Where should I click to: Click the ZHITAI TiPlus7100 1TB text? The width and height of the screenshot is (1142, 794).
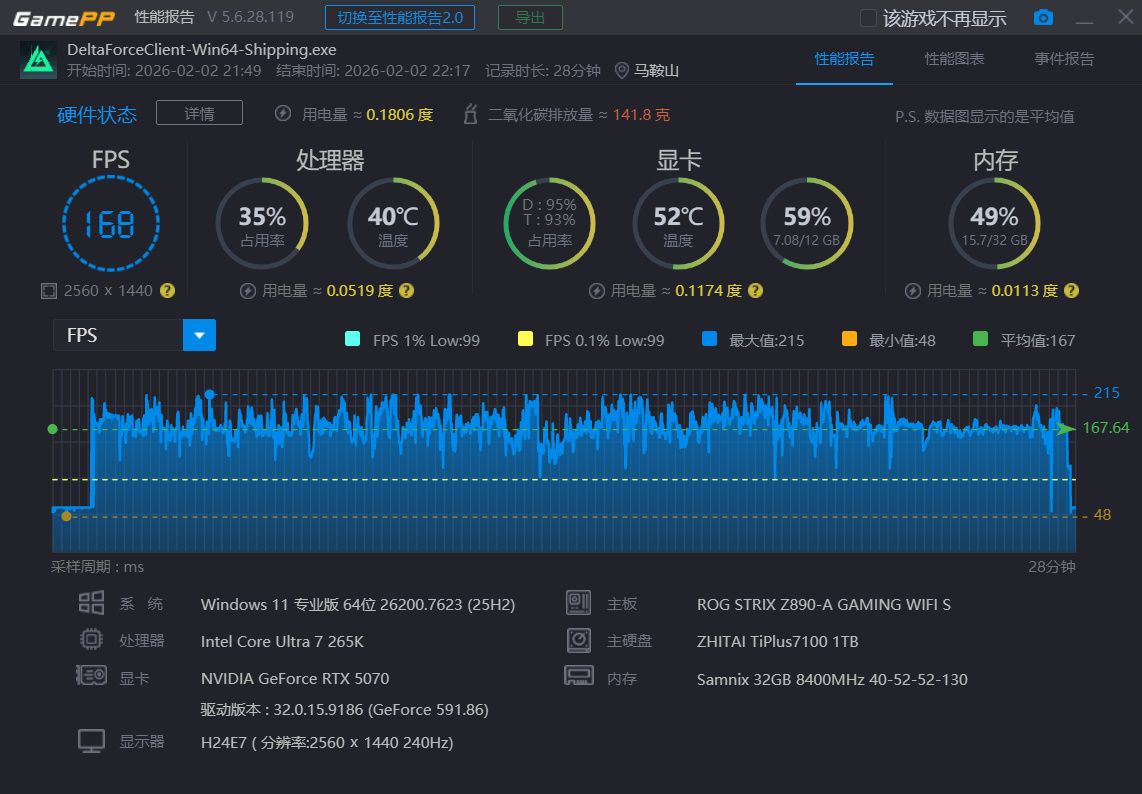point(778,642)
